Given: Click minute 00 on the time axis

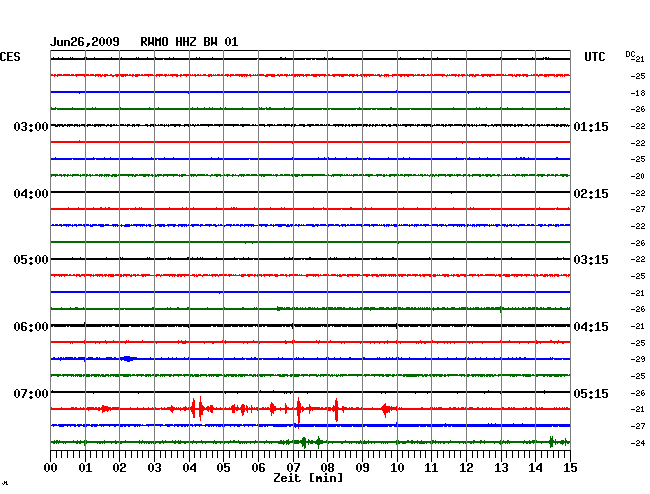Looking at the screenshot, I should point(51,467).
